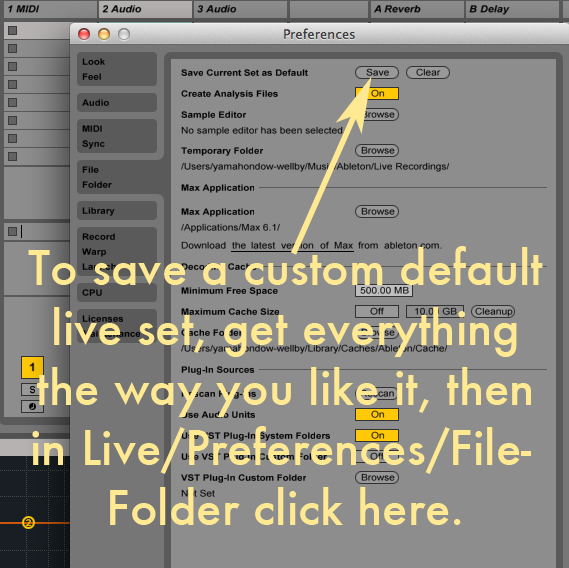Select the B Delay return track header

(x=512, y=9)
